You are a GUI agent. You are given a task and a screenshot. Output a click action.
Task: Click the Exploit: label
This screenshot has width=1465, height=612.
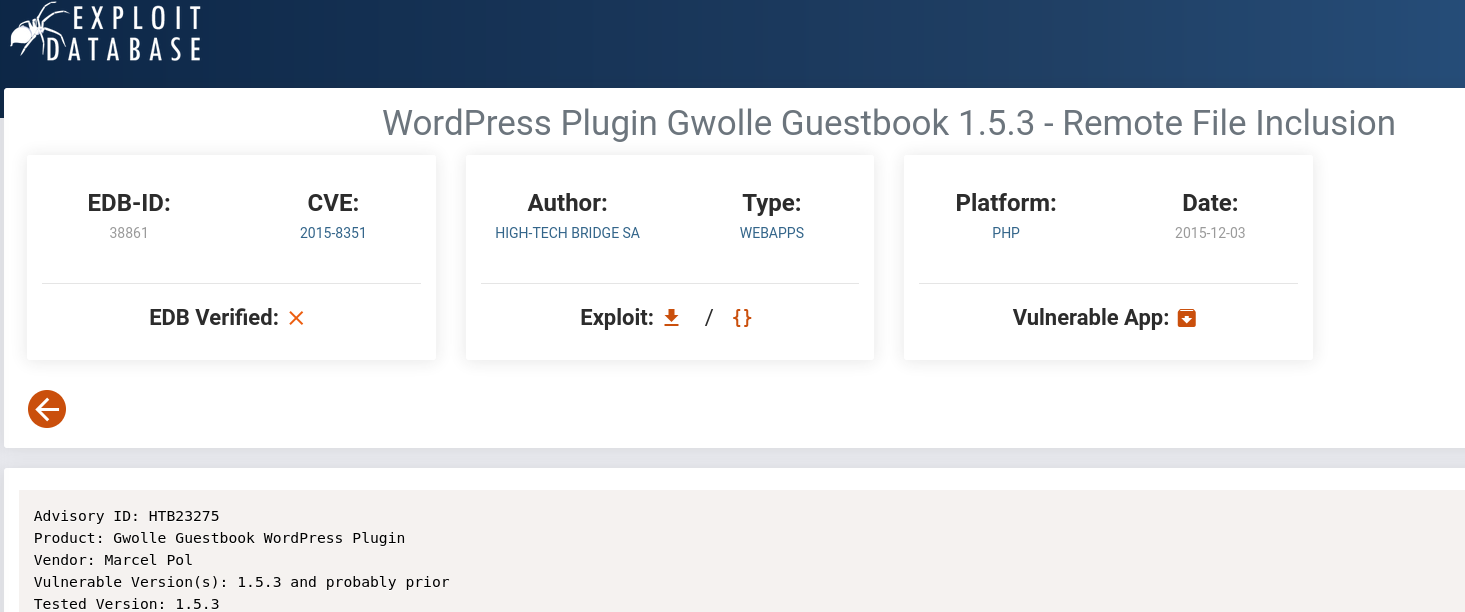pos(617,318)
